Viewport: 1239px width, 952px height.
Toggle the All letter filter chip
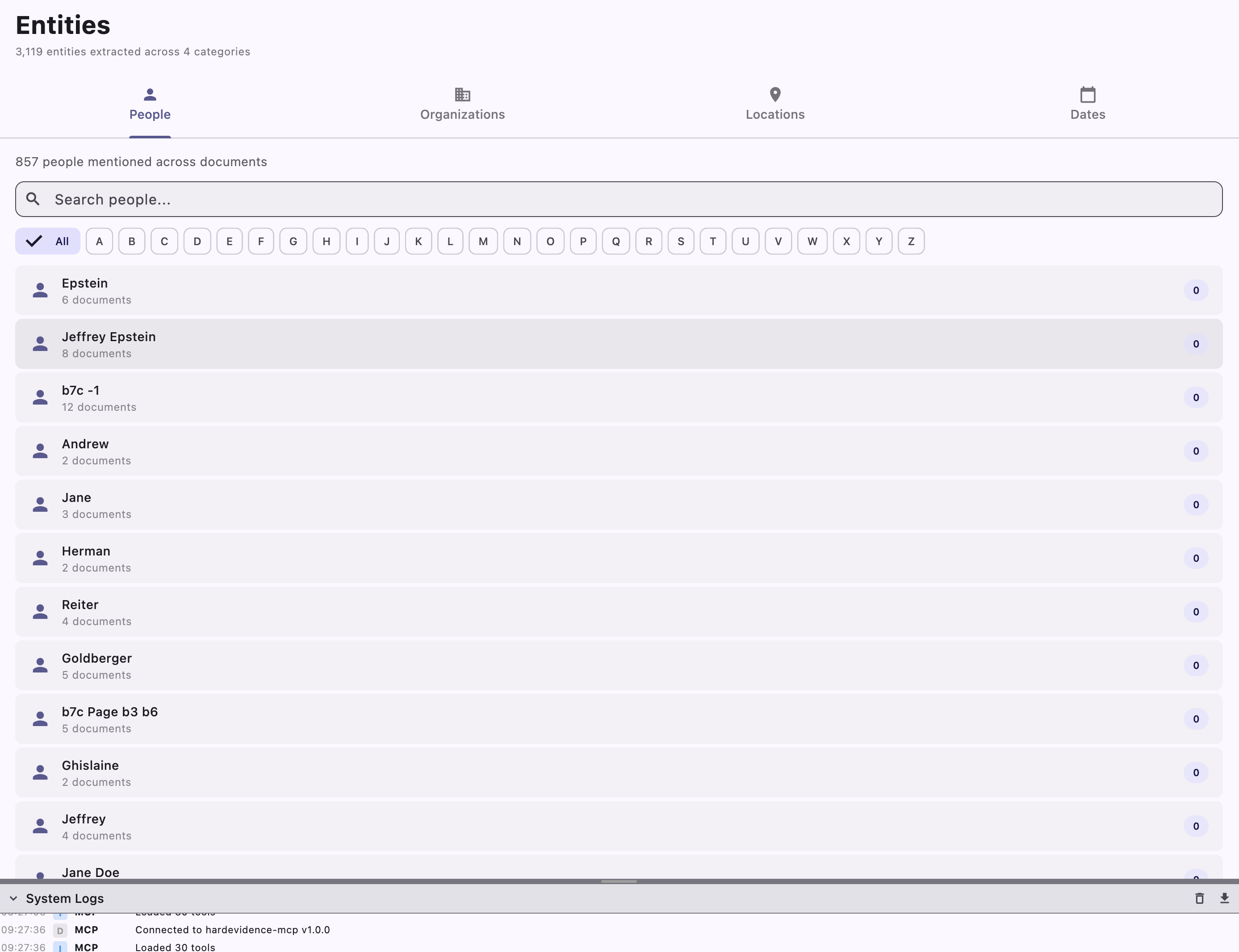tap(48, 242)
